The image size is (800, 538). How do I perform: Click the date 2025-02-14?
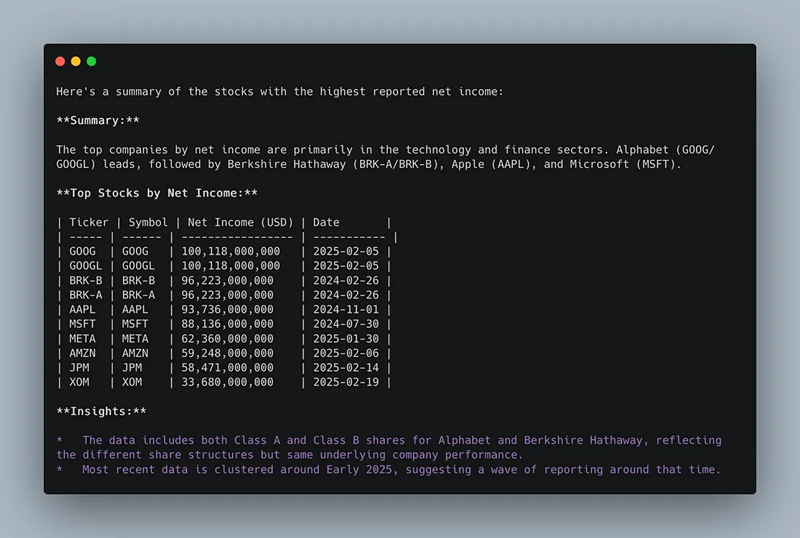346,368
